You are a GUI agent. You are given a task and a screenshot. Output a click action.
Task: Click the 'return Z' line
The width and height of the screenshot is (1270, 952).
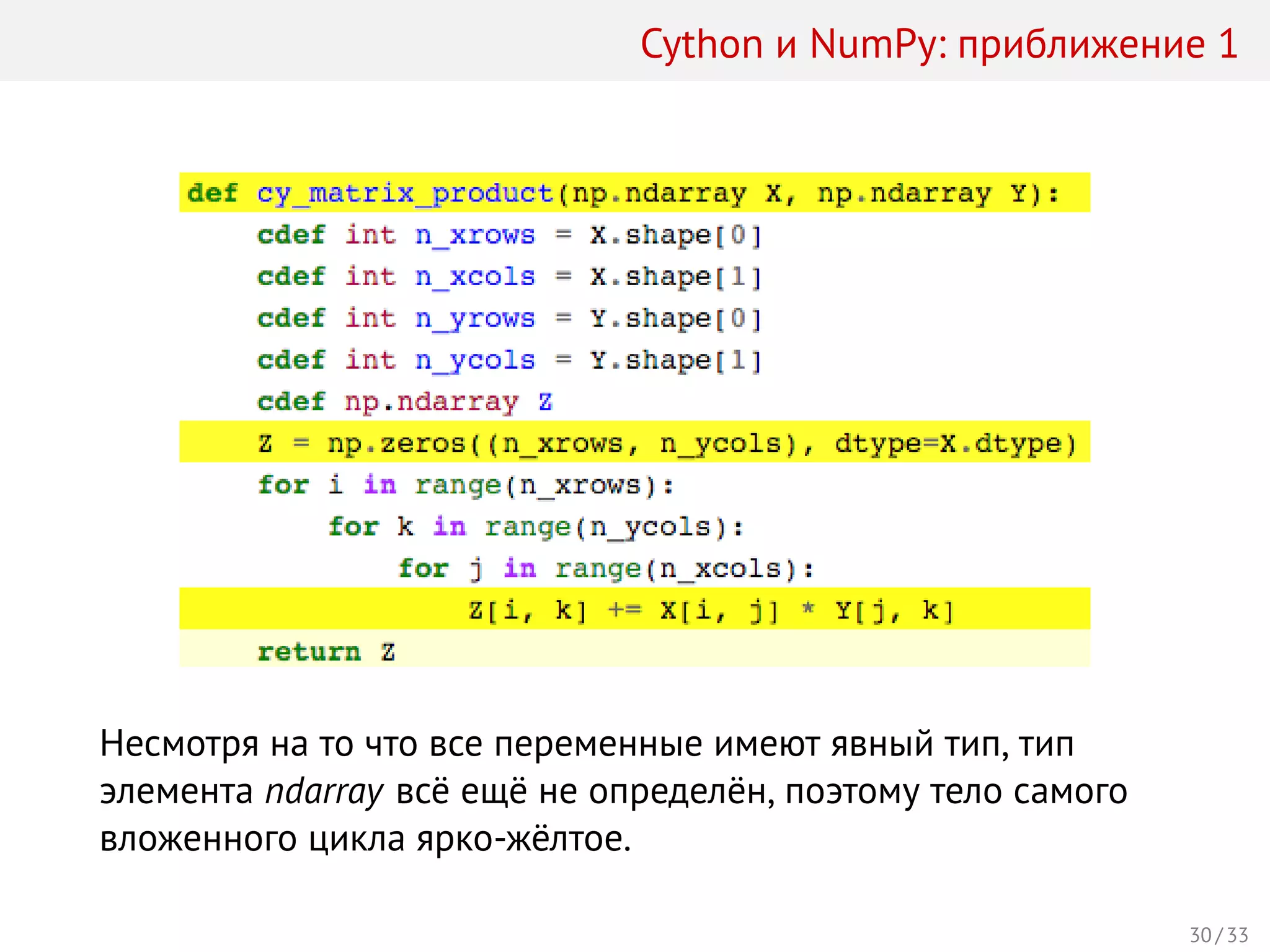(x=634, y=648)
